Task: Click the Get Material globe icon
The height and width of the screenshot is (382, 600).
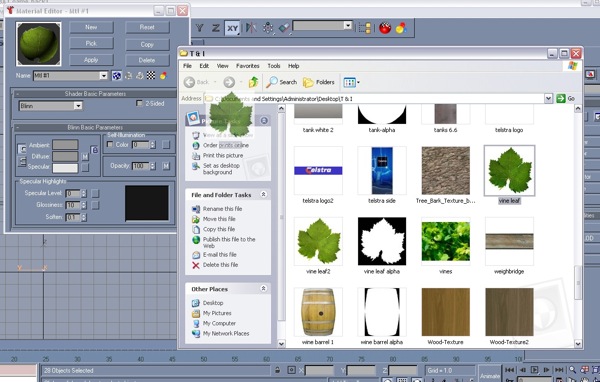Action: (116, 76)
